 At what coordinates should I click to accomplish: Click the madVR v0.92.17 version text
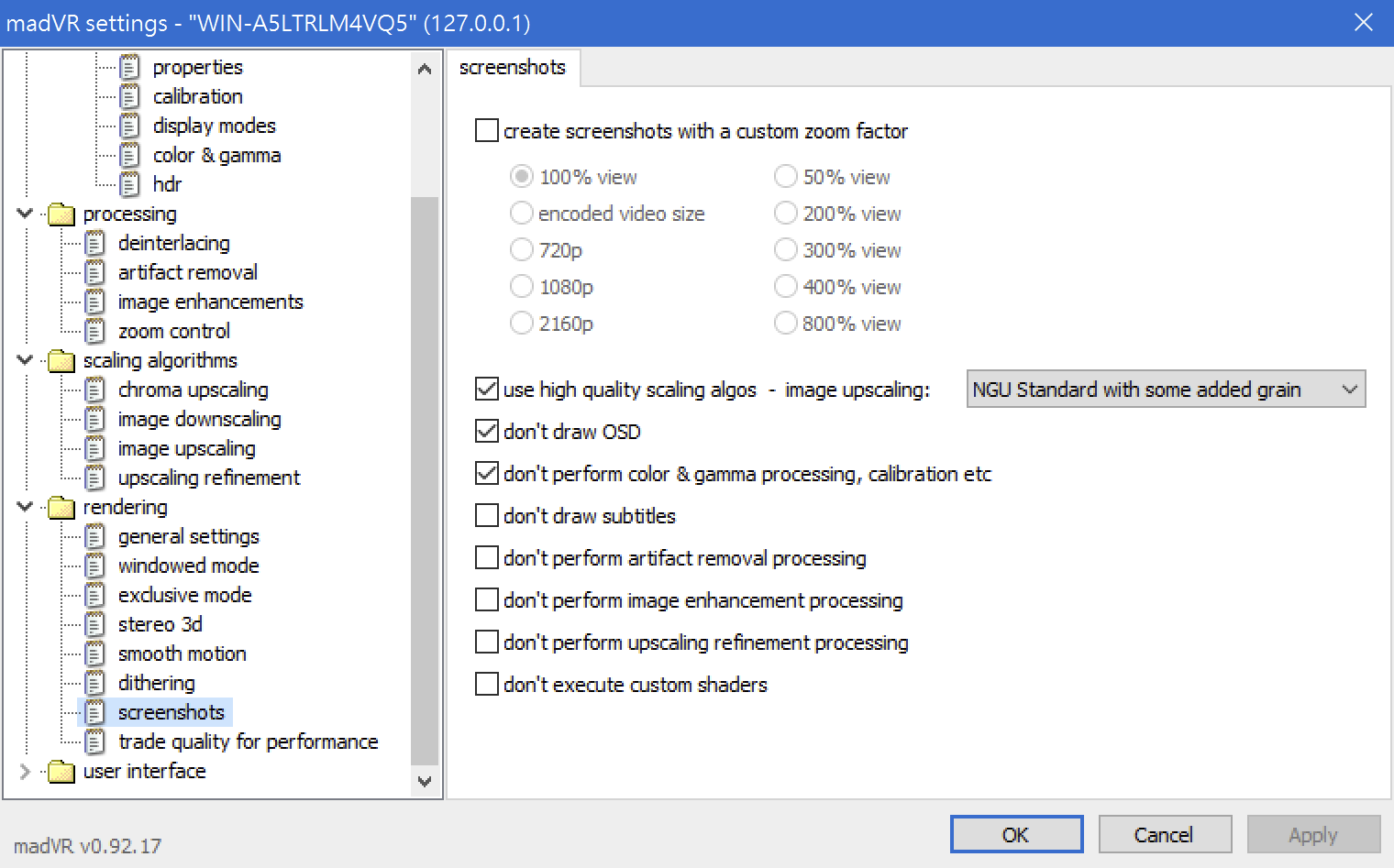tap(88, 845)
